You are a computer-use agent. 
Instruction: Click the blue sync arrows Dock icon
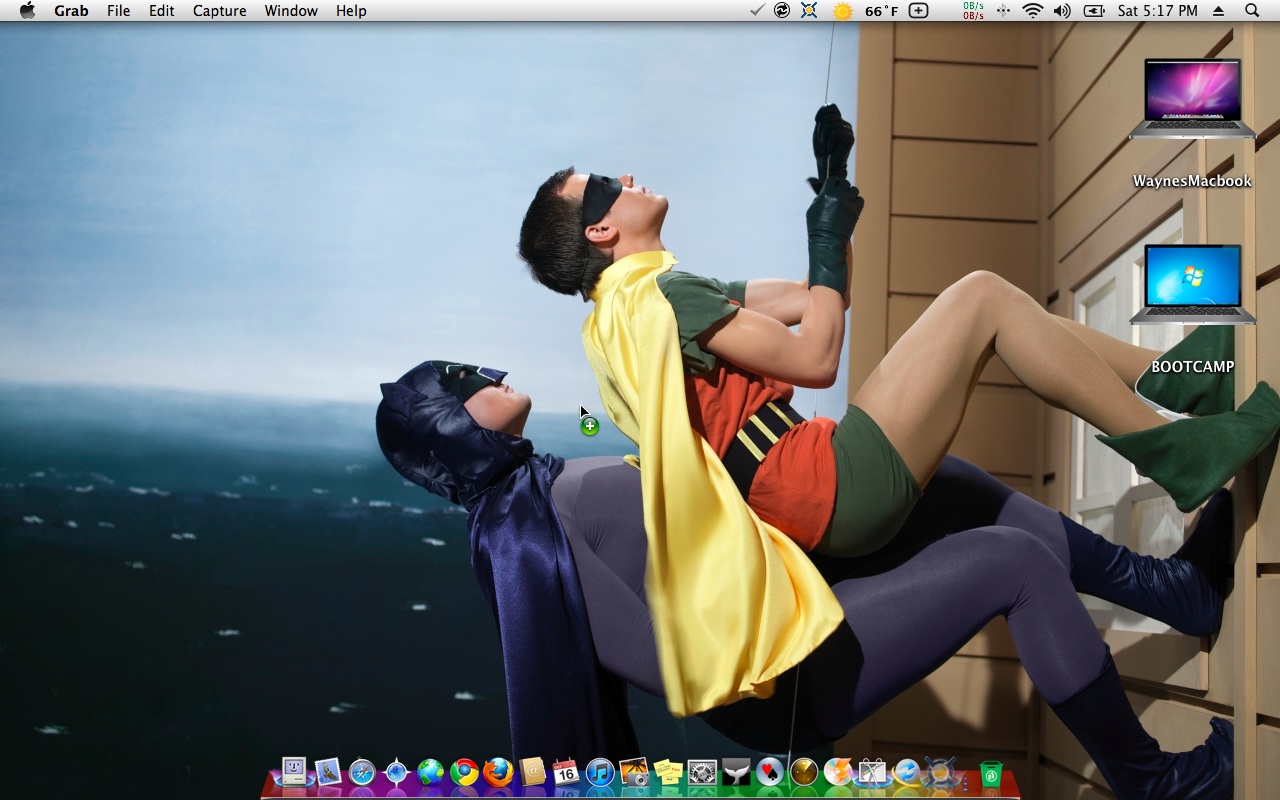pos(906,772)
